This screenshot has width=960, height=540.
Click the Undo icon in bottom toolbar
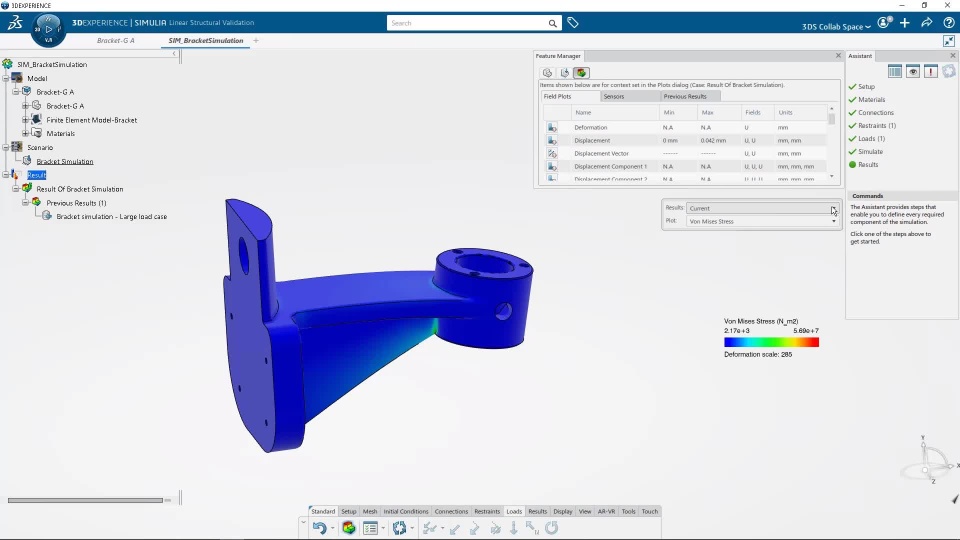pyautogui.click(x=319, y=528)
